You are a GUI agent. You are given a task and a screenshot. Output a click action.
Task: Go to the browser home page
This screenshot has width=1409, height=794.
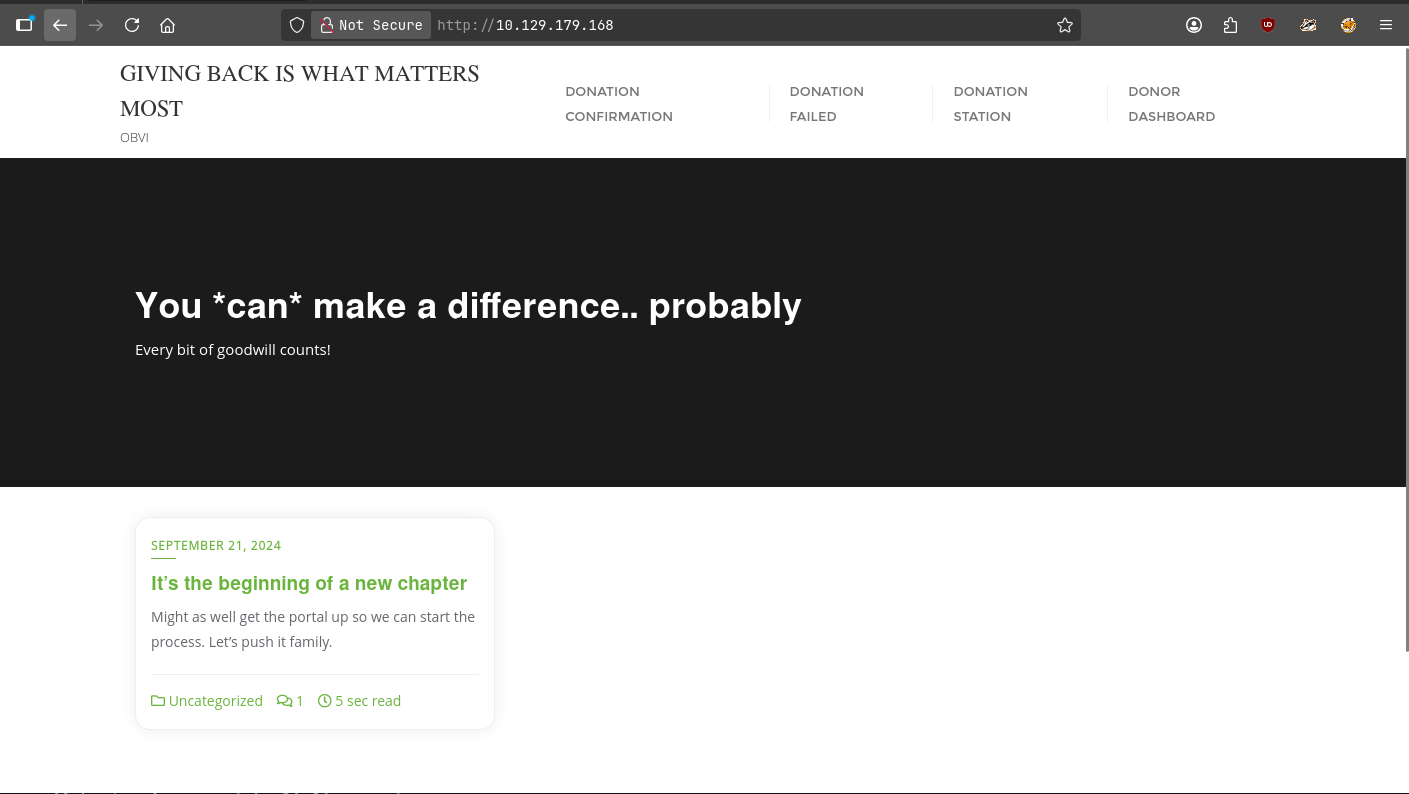coord(168,25)
